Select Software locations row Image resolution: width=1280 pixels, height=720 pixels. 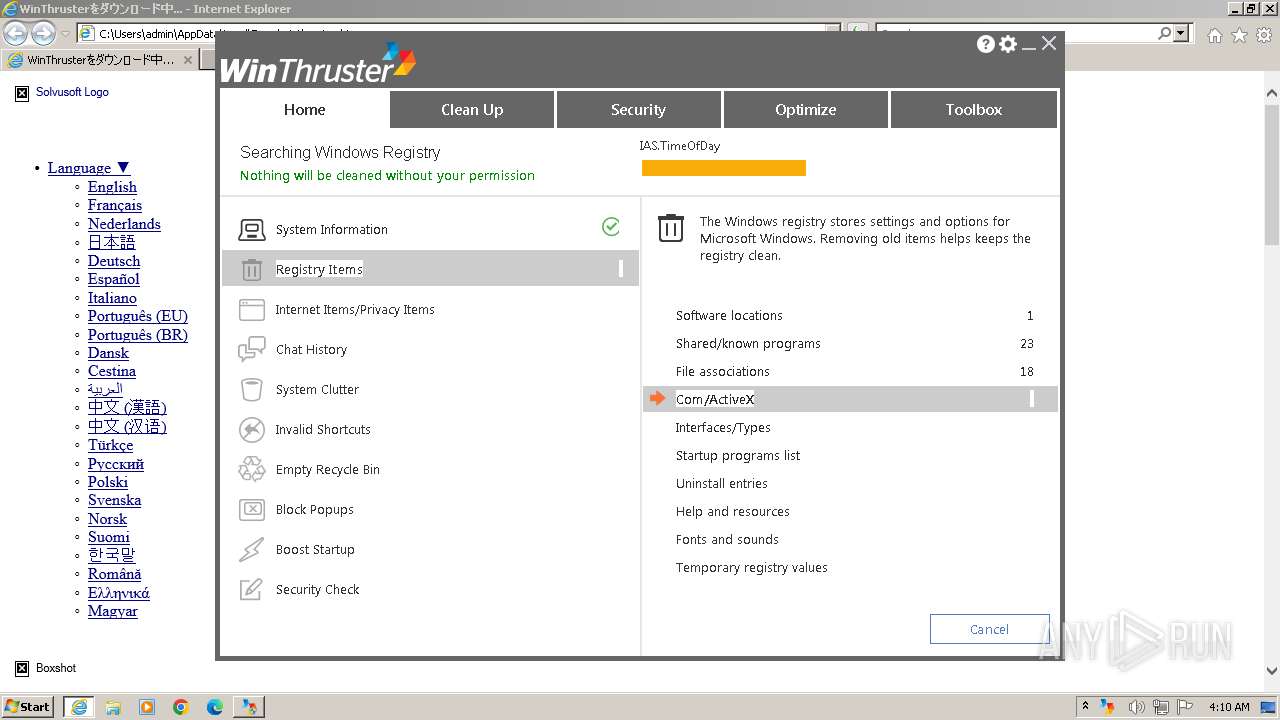pos(850,316)
